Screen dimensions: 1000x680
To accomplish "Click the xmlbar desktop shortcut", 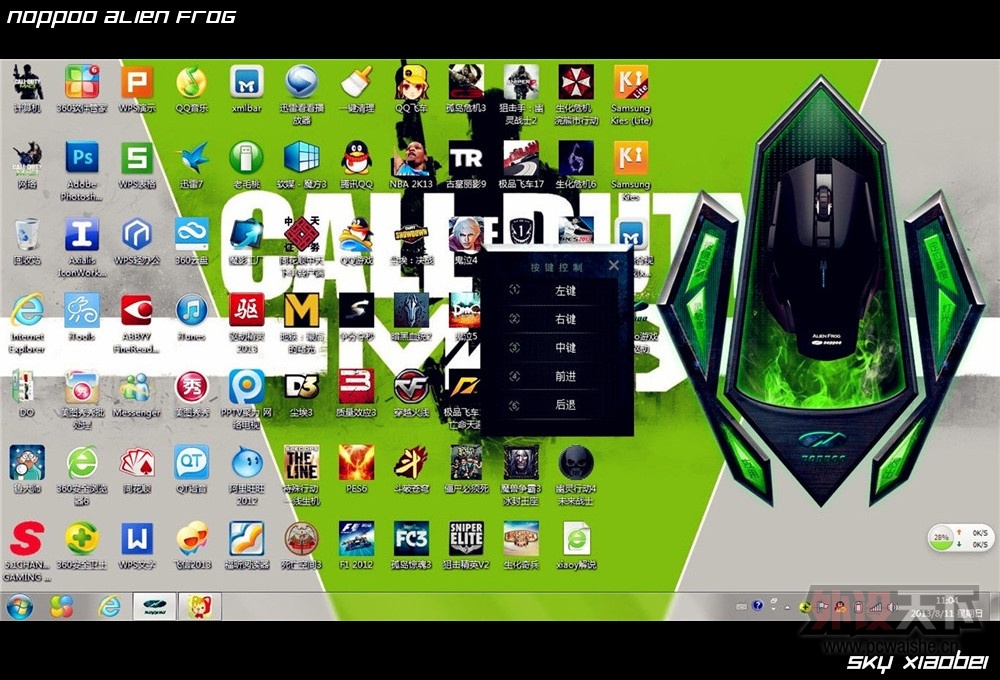I will (247, 82).
